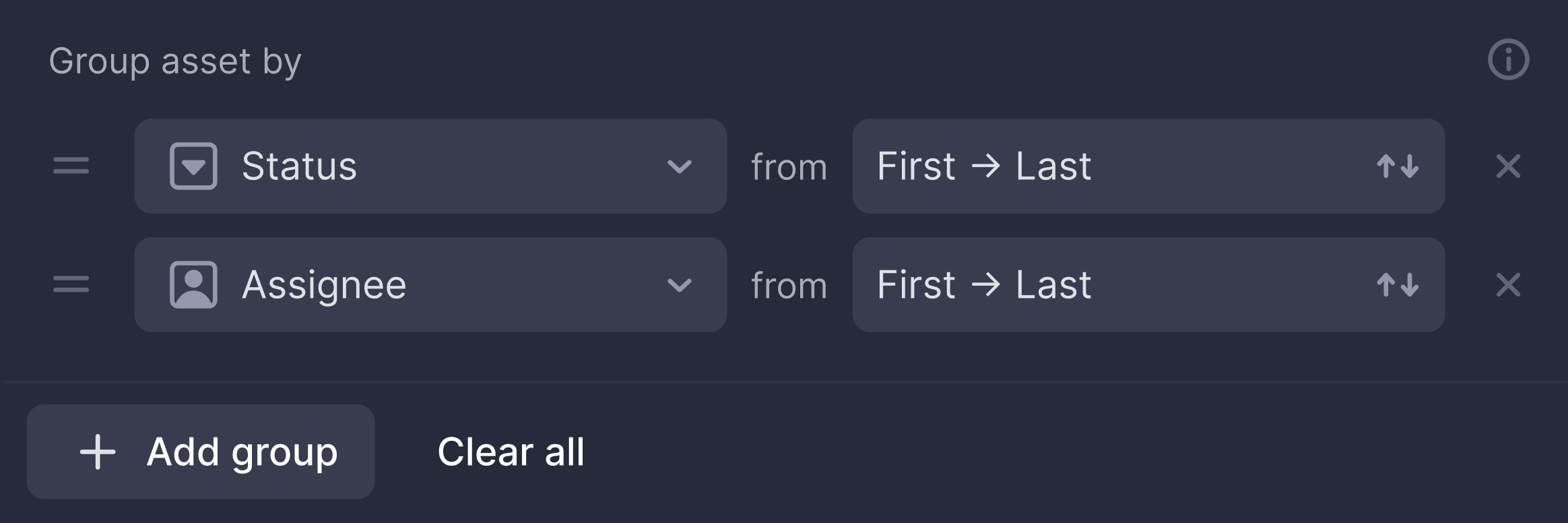
Task: Click the Add group button
Action: click(x=200, y=452)
